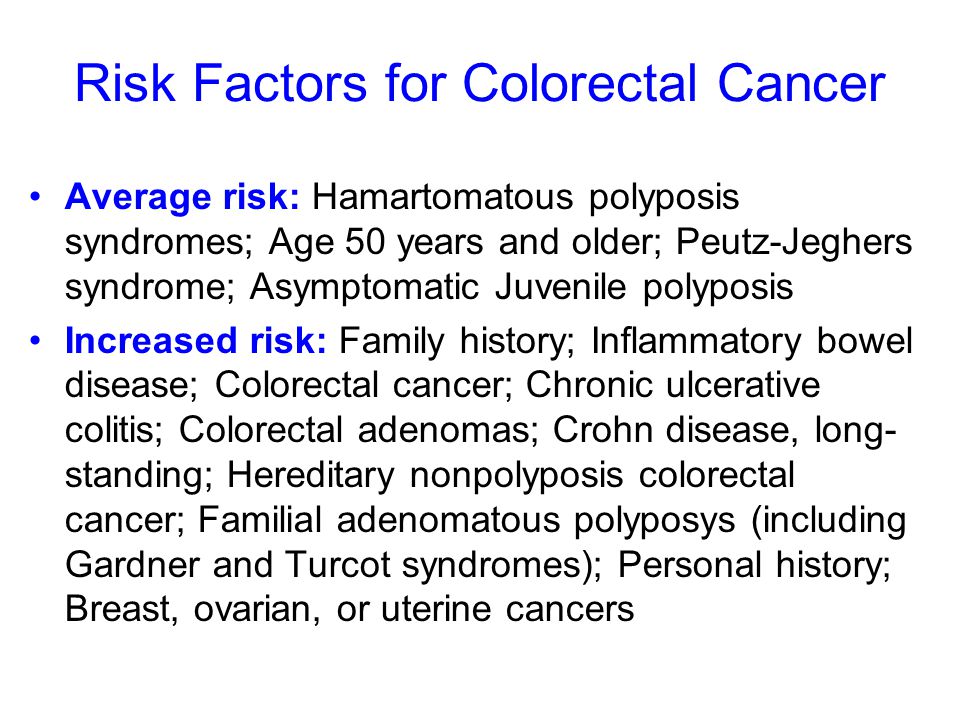Click the words 'Personal history'

[x=751, y=566]
